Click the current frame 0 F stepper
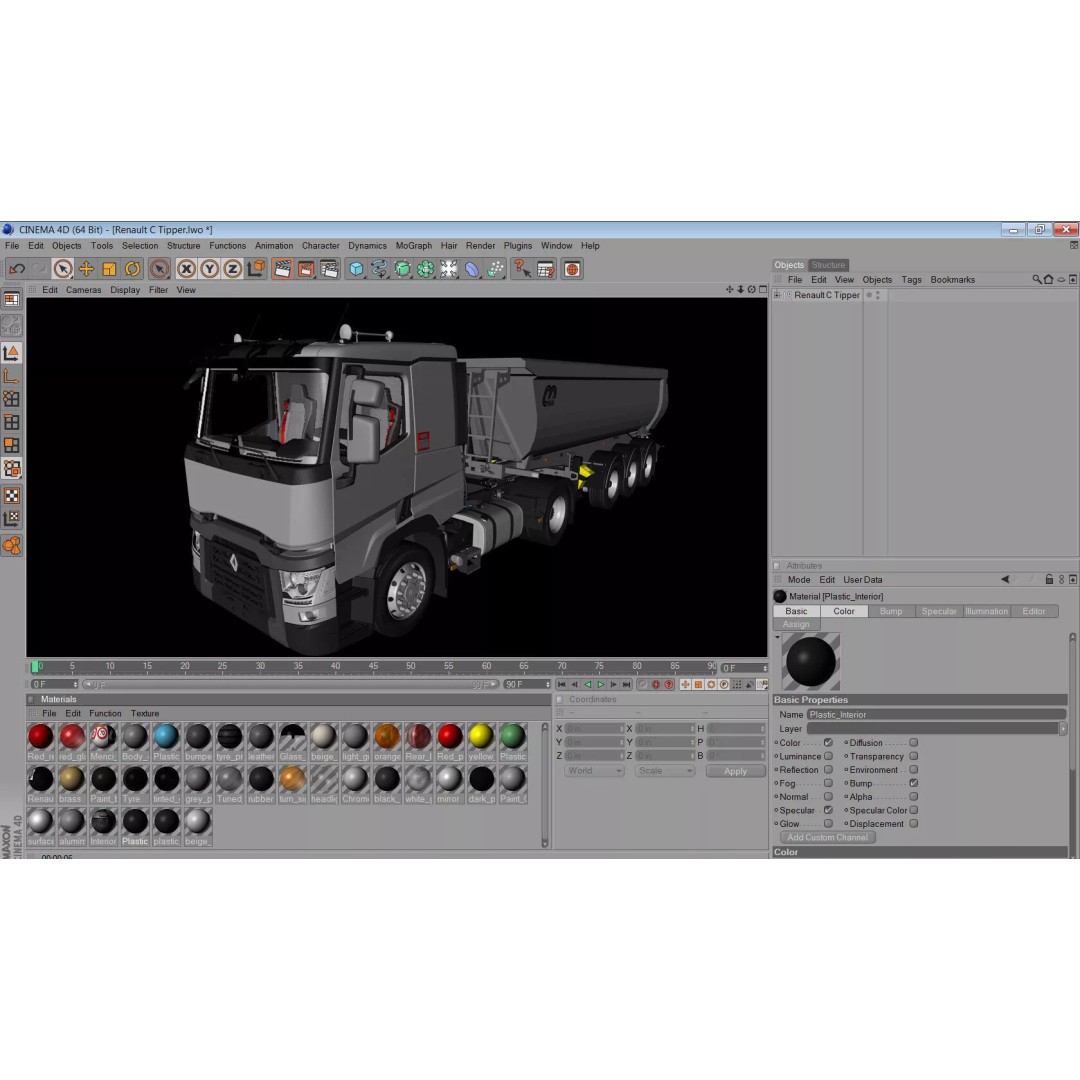The width and height of the screenshot is (1080, 1080). [x=765, y=668]
